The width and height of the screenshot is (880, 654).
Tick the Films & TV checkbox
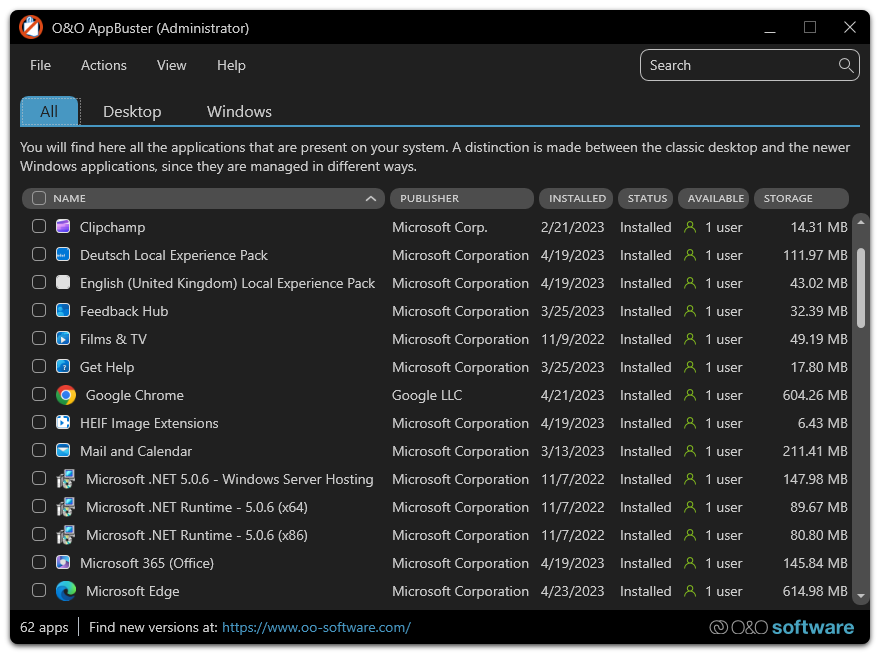(x=39, y=339)
